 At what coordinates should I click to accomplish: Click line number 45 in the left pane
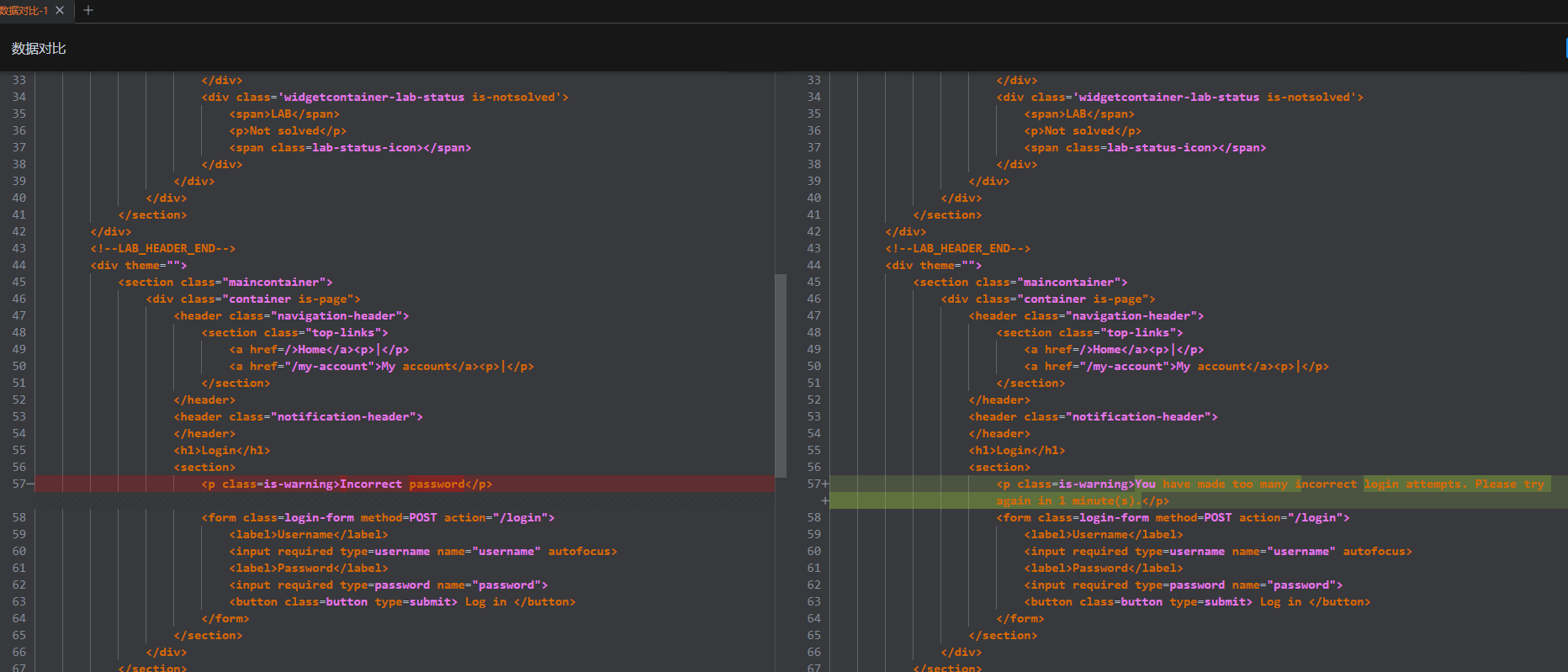point(19,283)
